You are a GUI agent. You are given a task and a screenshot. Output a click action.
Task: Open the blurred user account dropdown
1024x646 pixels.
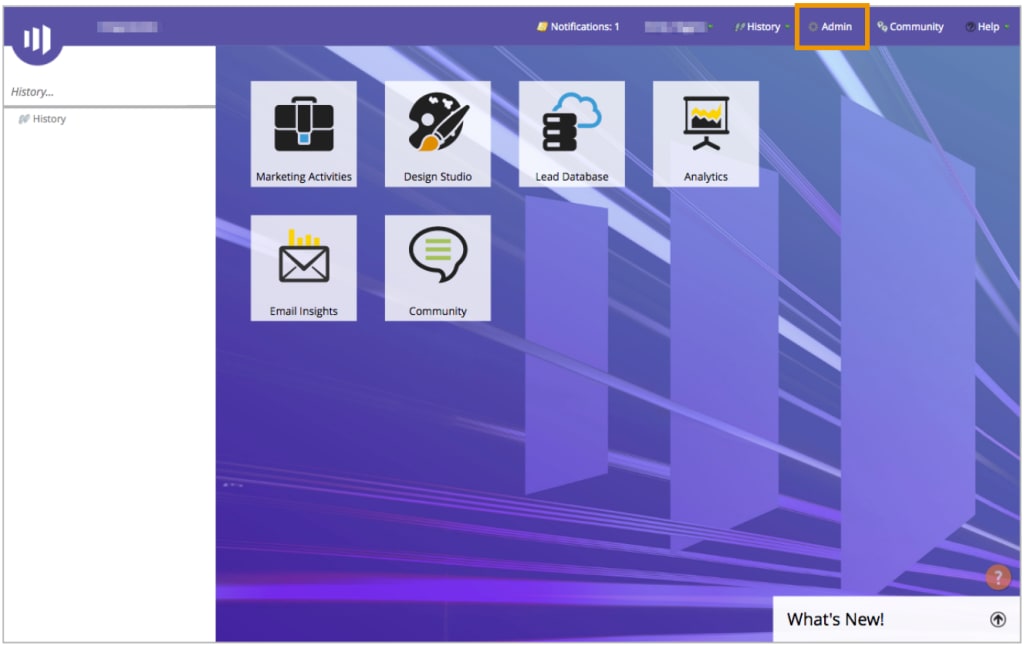click(x=679, y=27)
